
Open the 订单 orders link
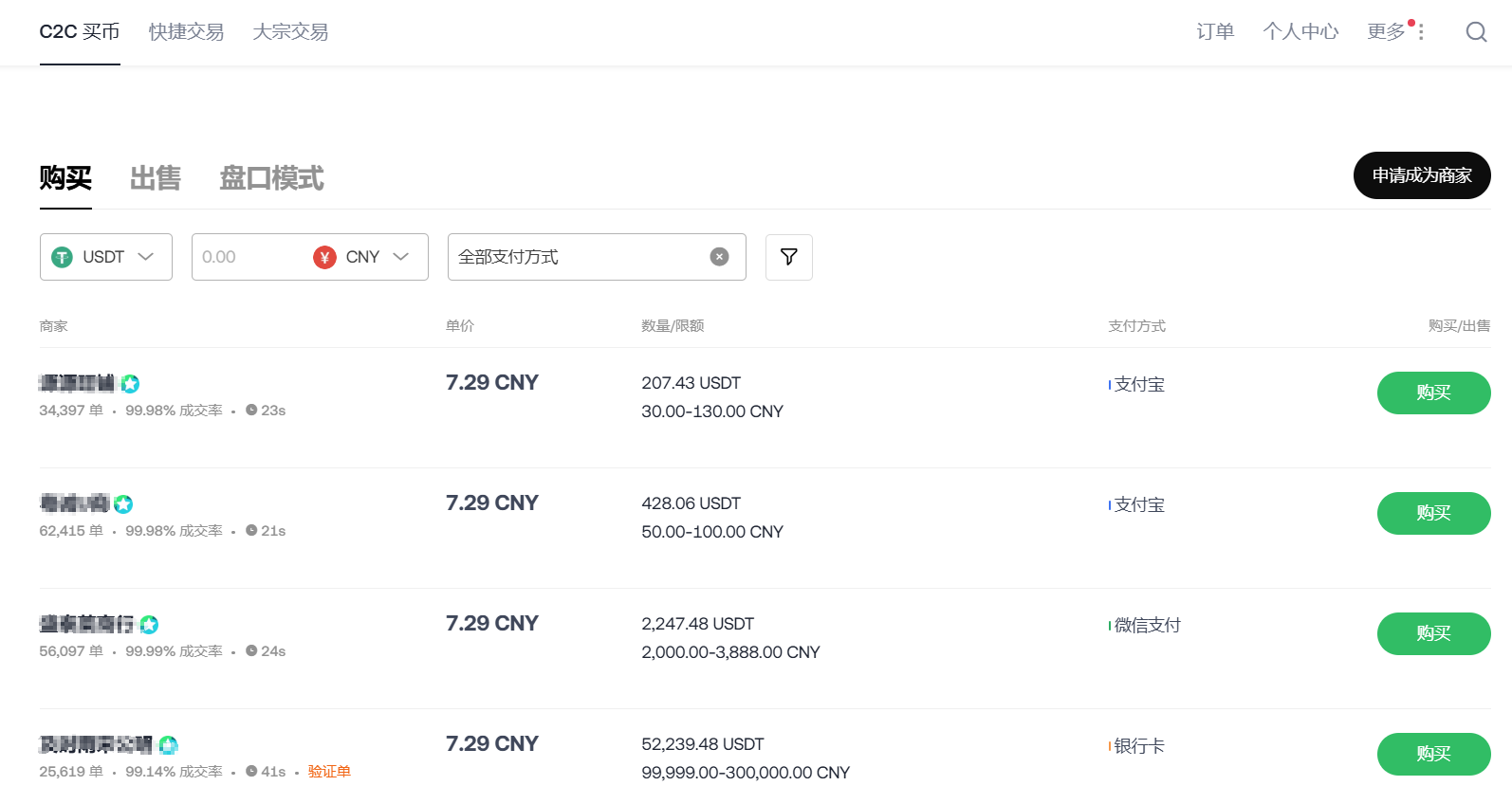point(1215,32)
